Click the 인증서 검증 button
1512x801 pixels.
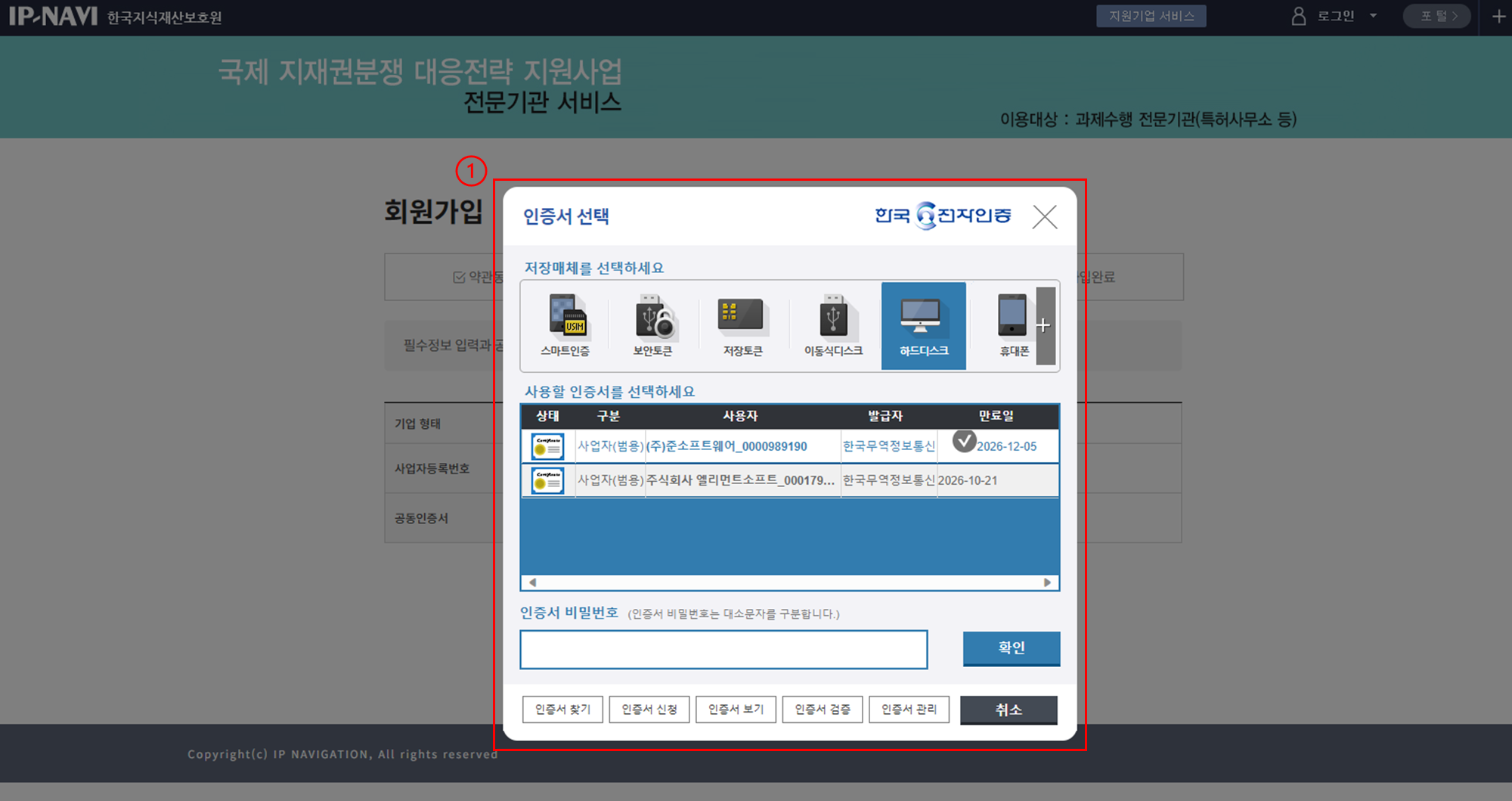[x=823, y=709]
